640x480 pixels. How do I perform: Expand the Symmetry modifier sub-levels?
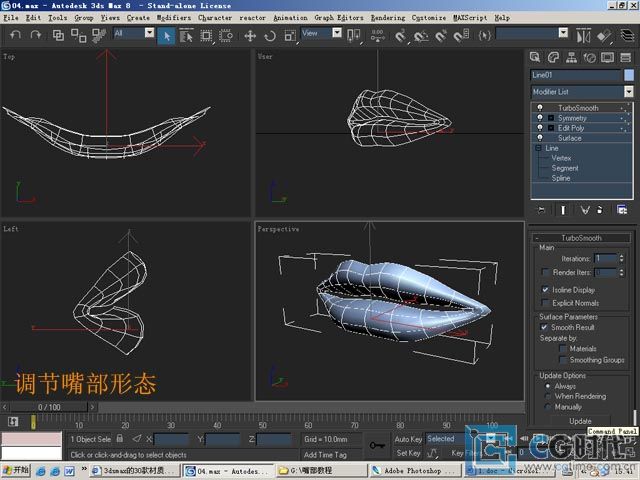coord(551,118)
